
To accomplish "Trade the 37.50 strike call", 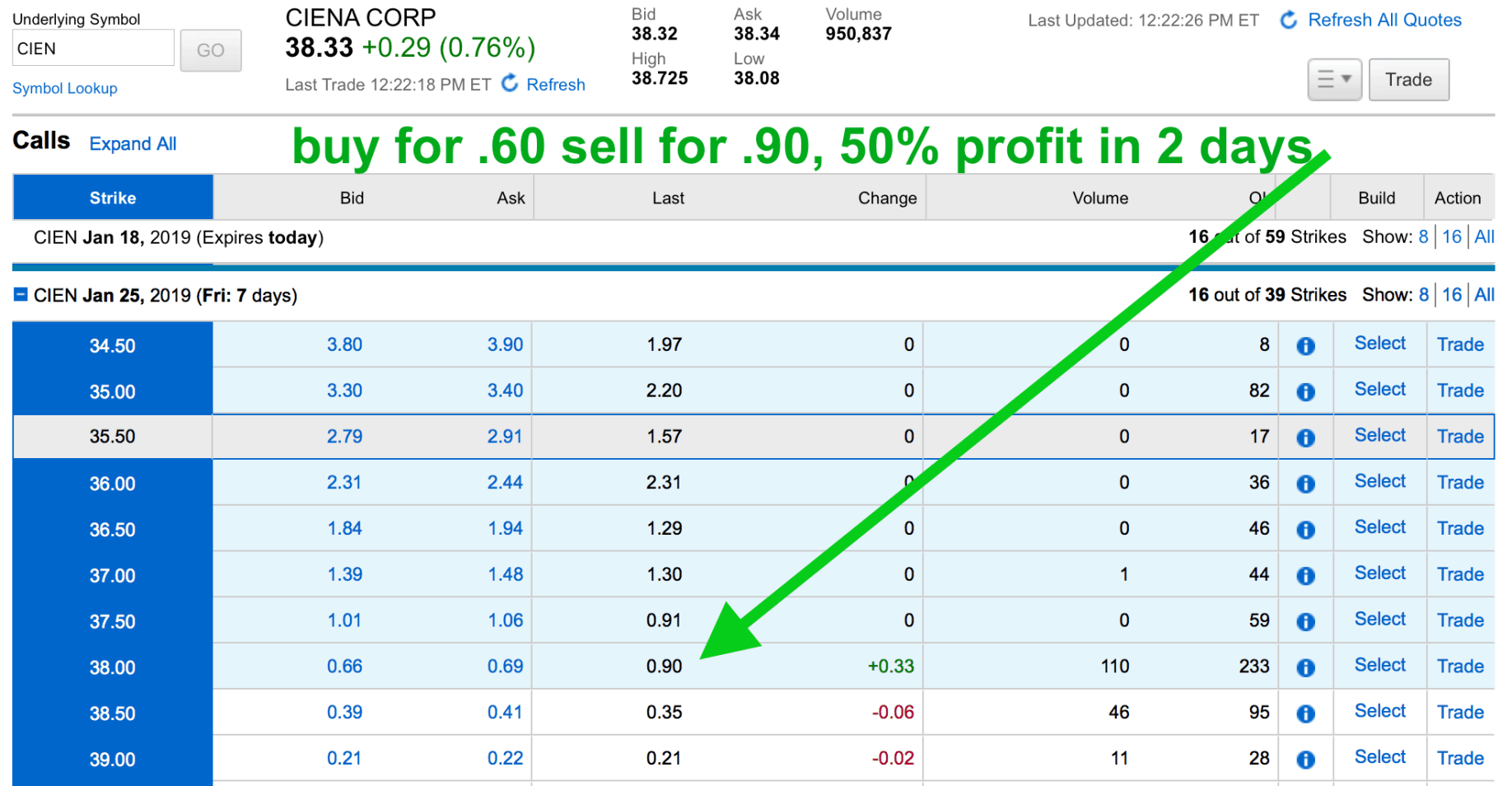I will (1460, 621).
